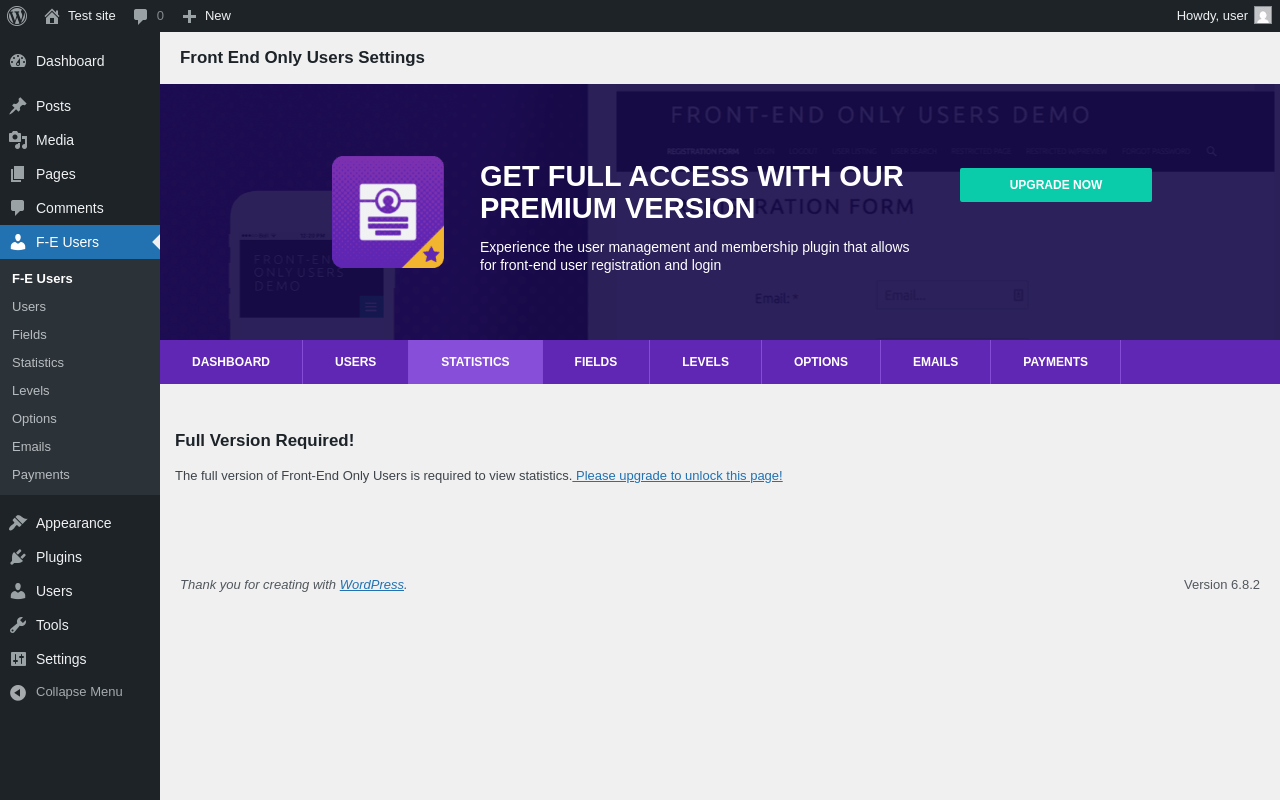The height and width of the screenshot is (800, 1280).
Task: Click the Tools wrench icon
Action: (x=18, y=625)
